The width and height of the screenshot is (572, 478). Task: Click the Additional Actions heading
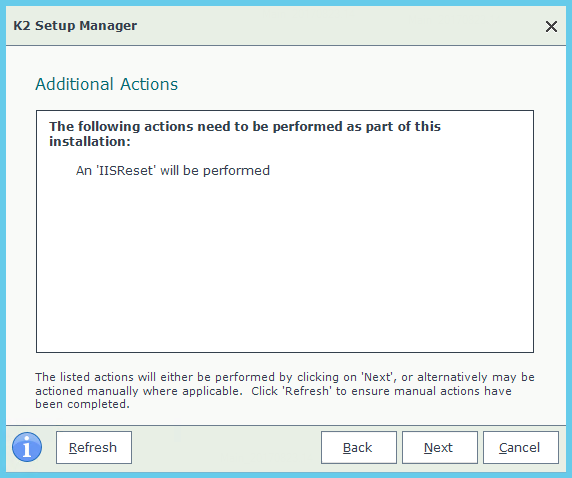(107, 84)
